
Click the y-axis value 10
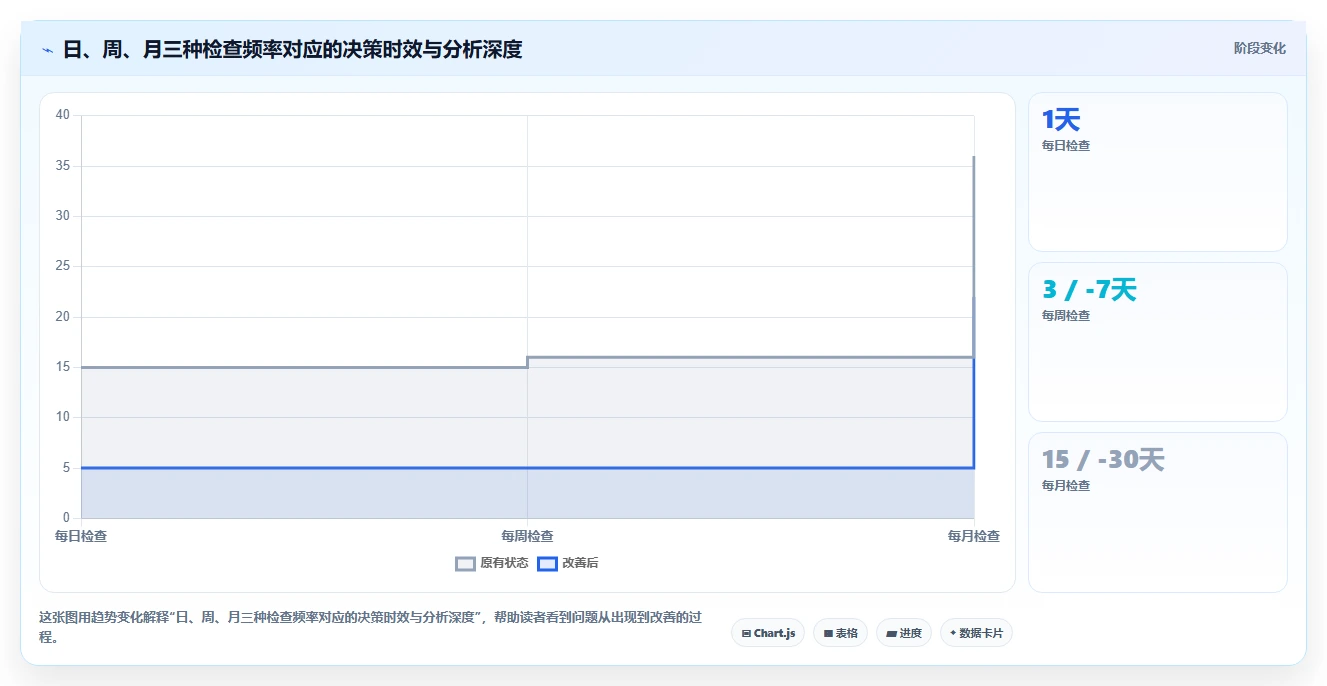click(63, 417)
